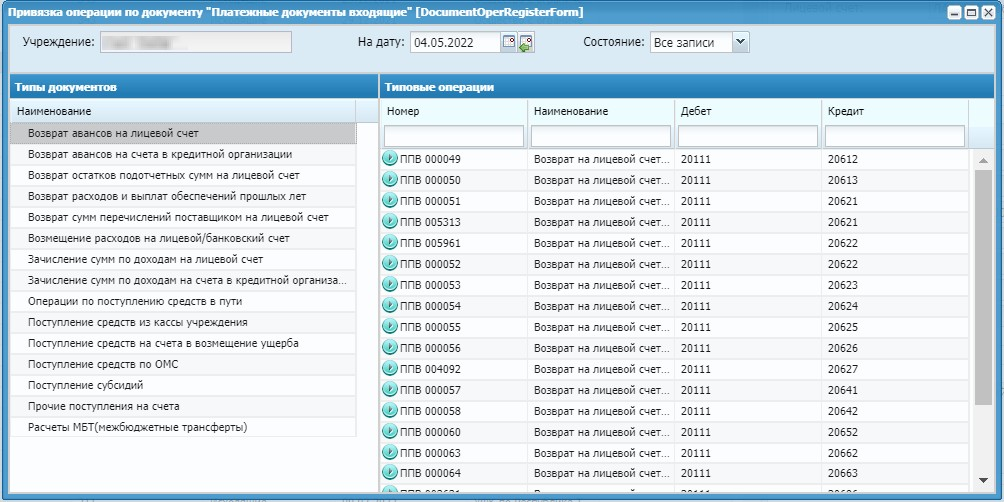
Task: Click debit cell 20111 in row ППВ 000060
Action: tap(748, 432)
